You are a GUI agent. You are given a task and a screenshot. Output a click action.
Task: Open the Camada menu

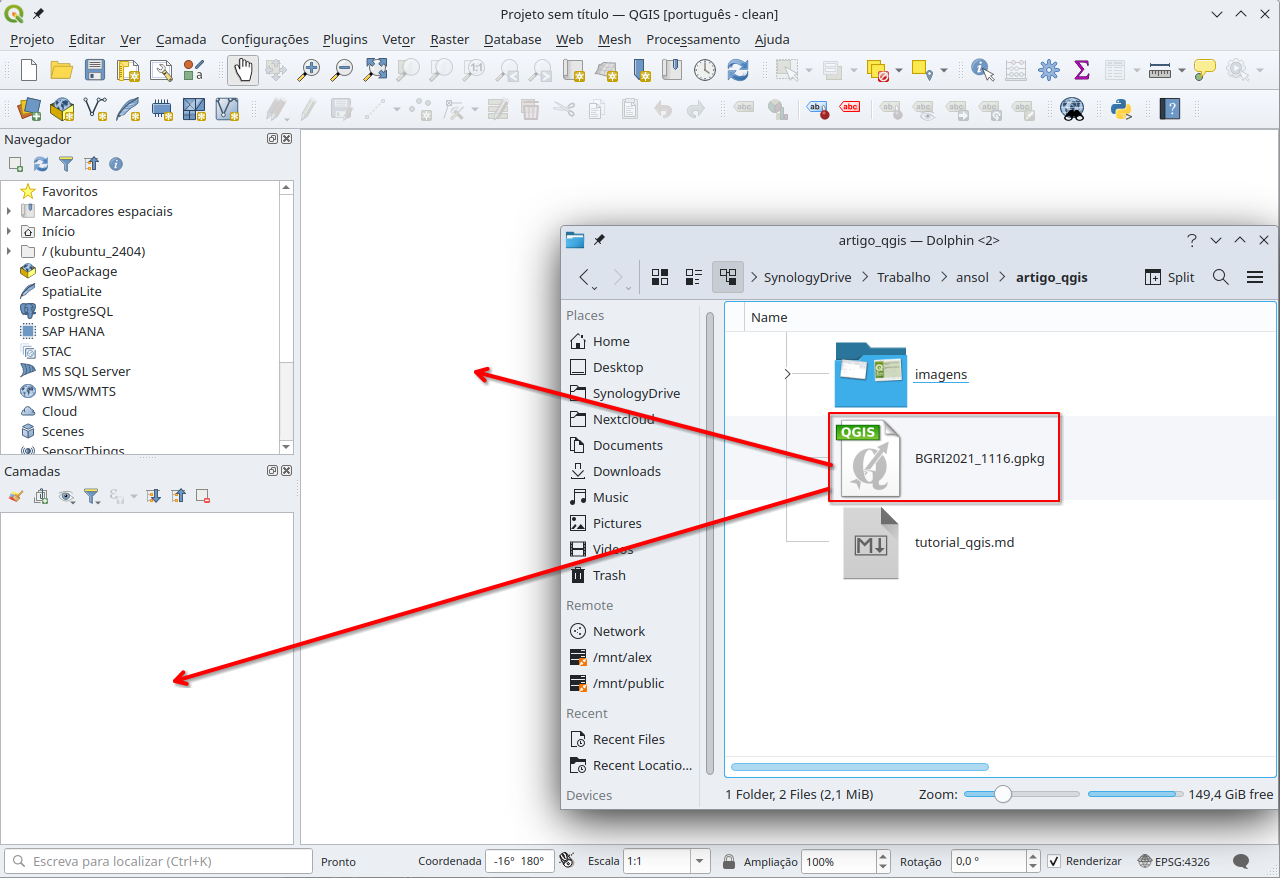181,39
